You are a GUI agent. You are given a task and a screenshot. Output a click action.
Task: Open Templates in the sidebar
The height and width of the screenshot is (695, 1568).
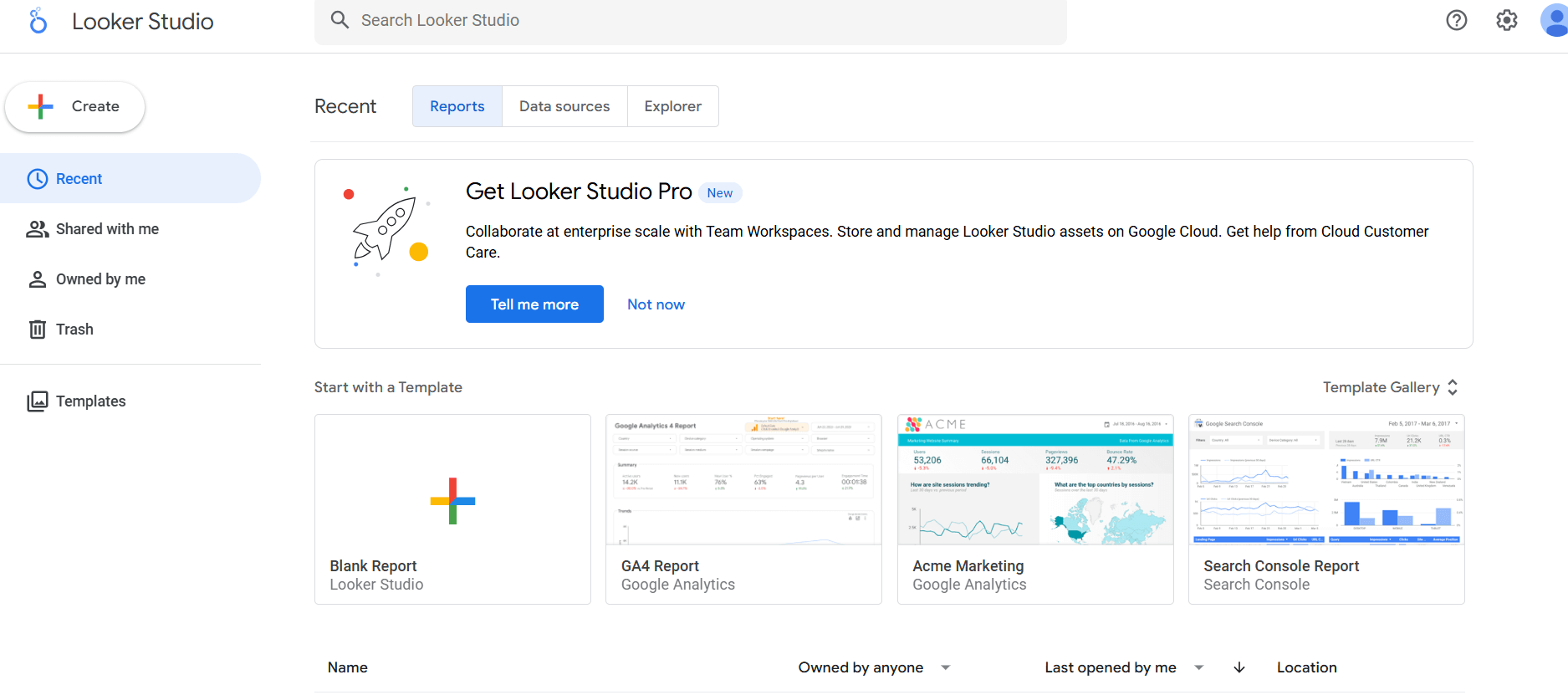tap(130, 401)
